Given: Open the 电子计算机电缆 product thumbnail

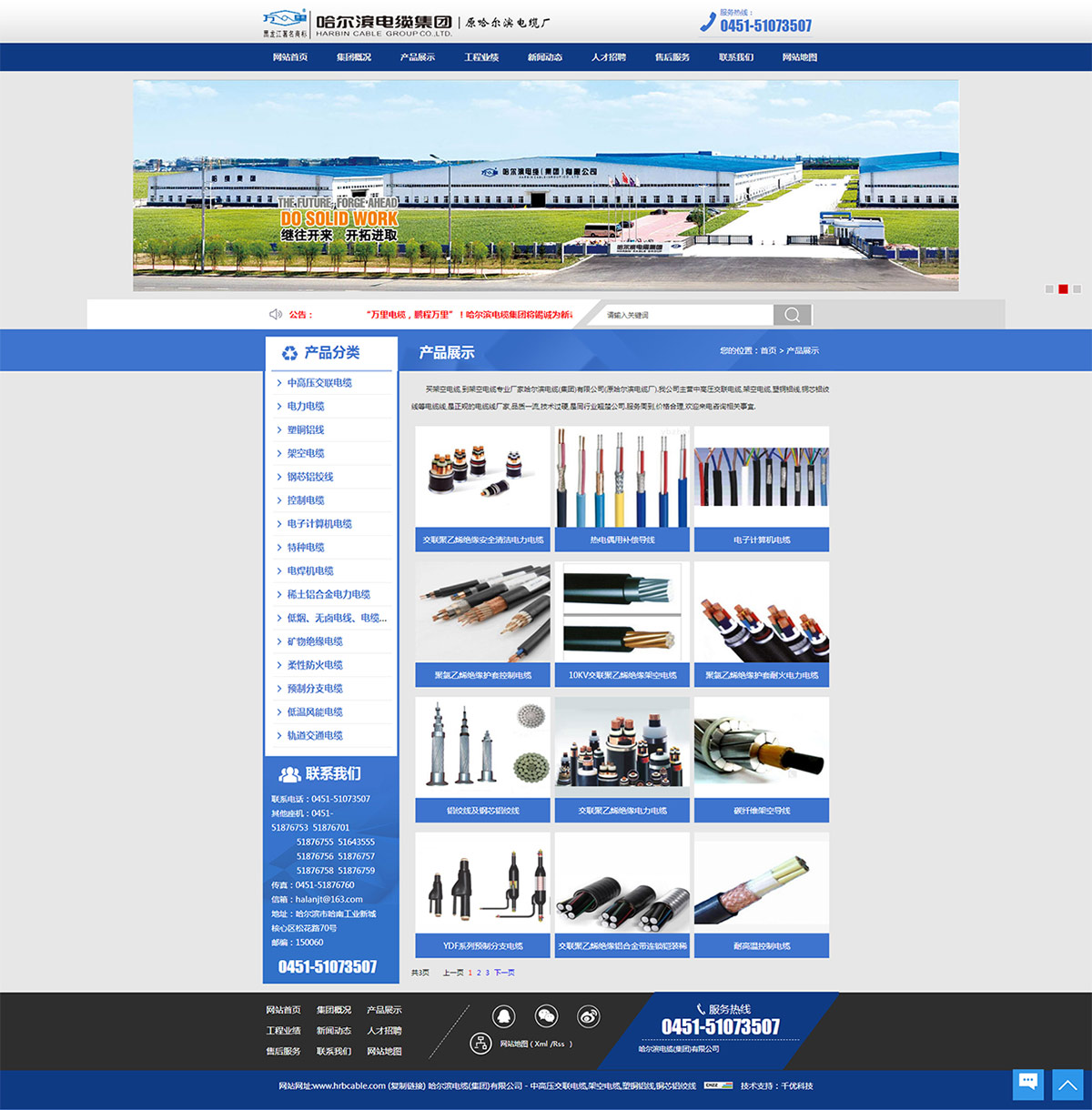Looking at the screenshot, I should pos(762,478).
